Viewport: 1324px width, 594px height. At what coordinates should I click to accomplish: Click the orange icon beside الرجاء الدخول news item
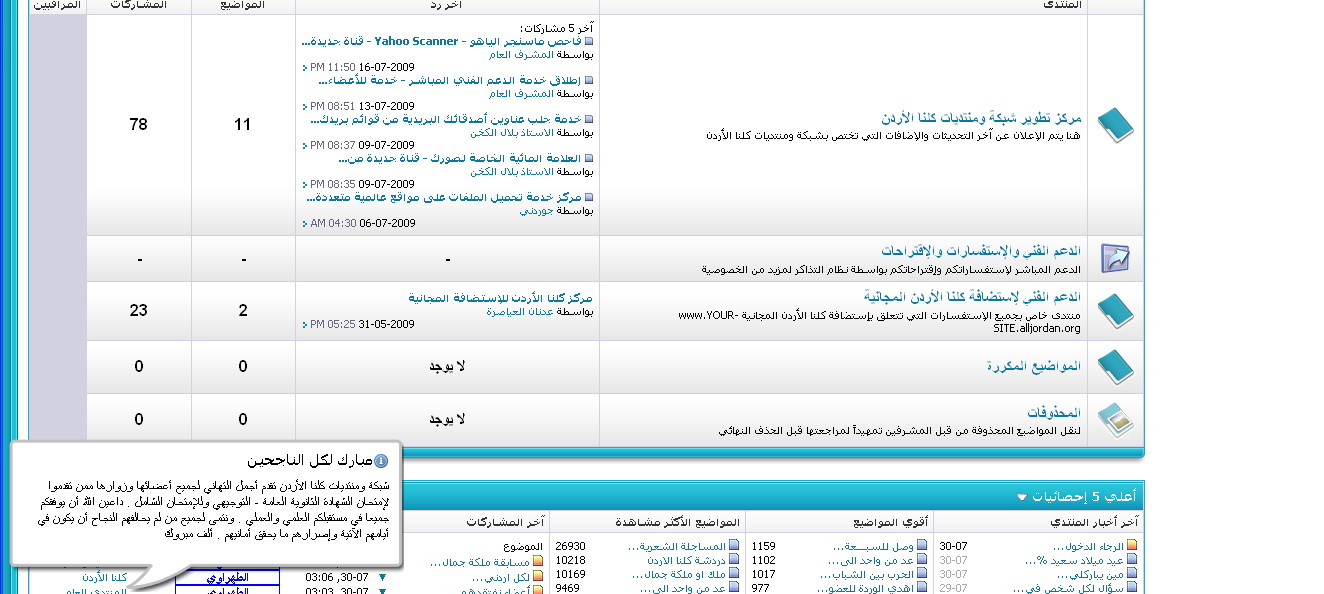[x=1132, y=546]
